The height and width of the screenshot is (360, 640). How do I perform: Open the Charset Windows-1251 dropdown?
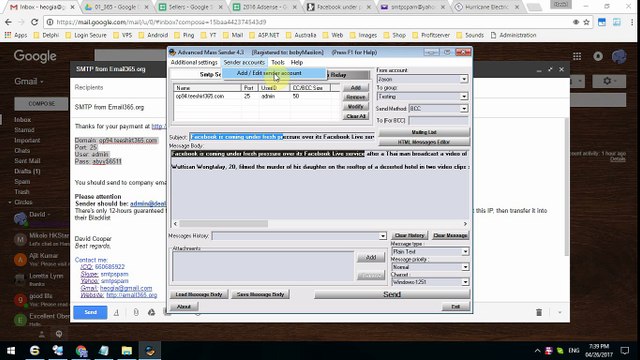tap(465, 282)
